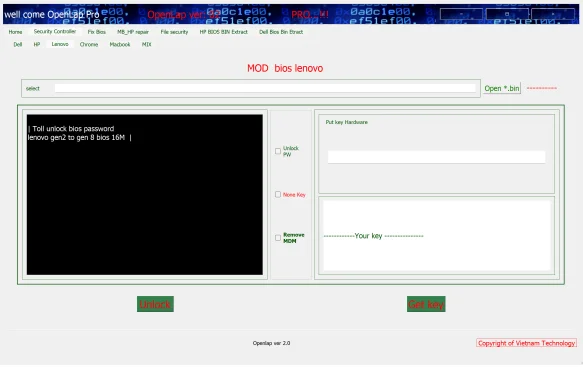Switch to the Chrome sub-tab
Viewport: 583px width, 367px height.
(x=89, y=44)
